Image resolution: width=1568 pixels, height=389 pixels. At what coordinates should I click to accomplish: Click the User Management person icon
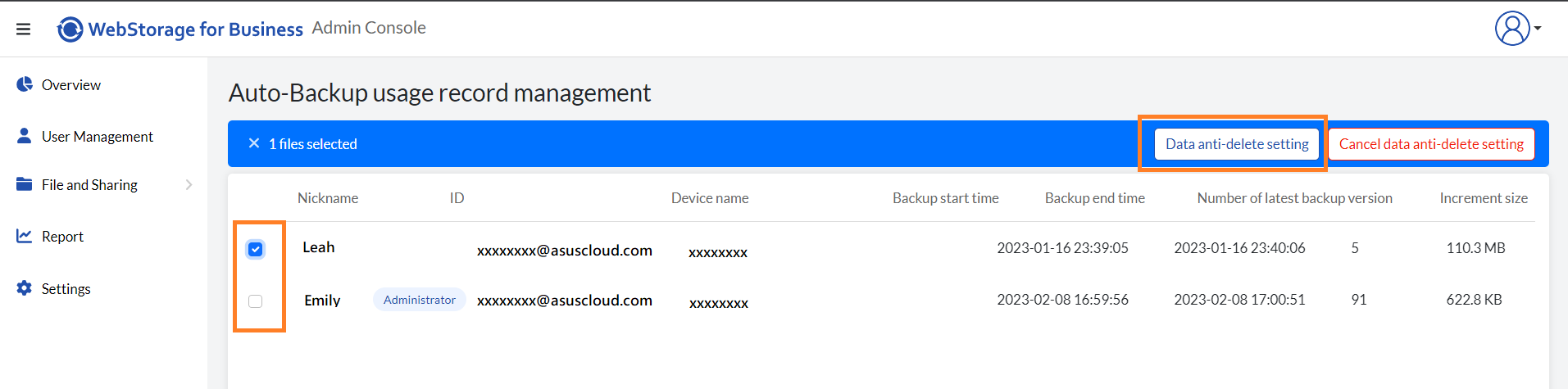click(x=25, y=136)
